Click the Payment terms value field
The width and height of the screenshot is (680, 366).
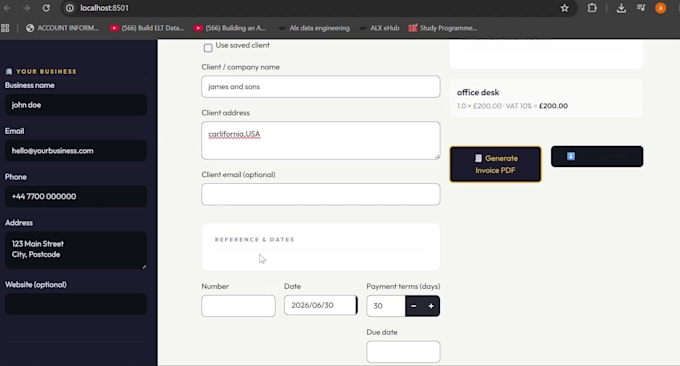coord(386,306)
